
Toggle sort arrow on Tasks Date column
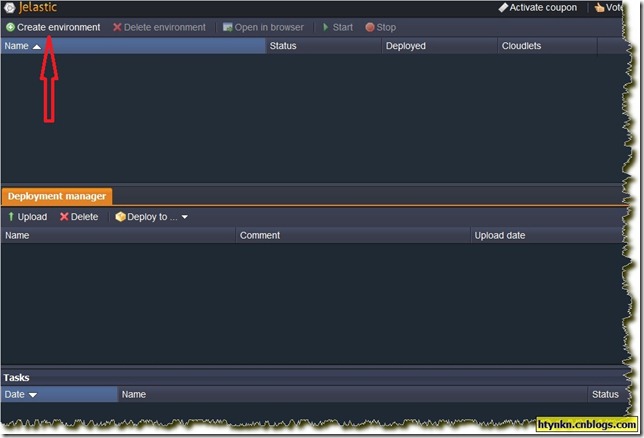click(x=32, y=395)
